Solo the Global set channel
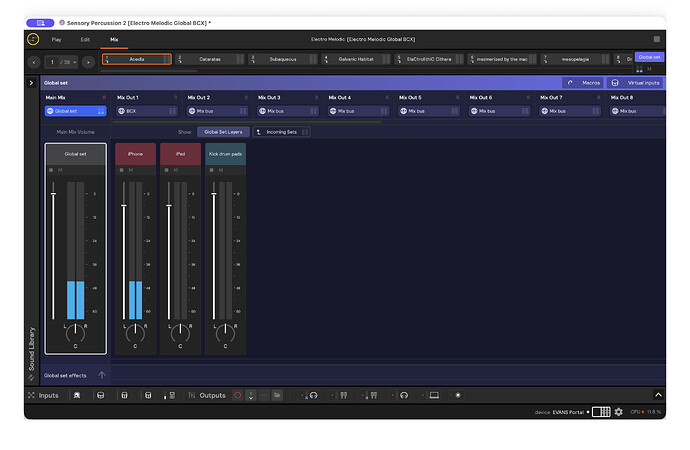 (51, 170)
